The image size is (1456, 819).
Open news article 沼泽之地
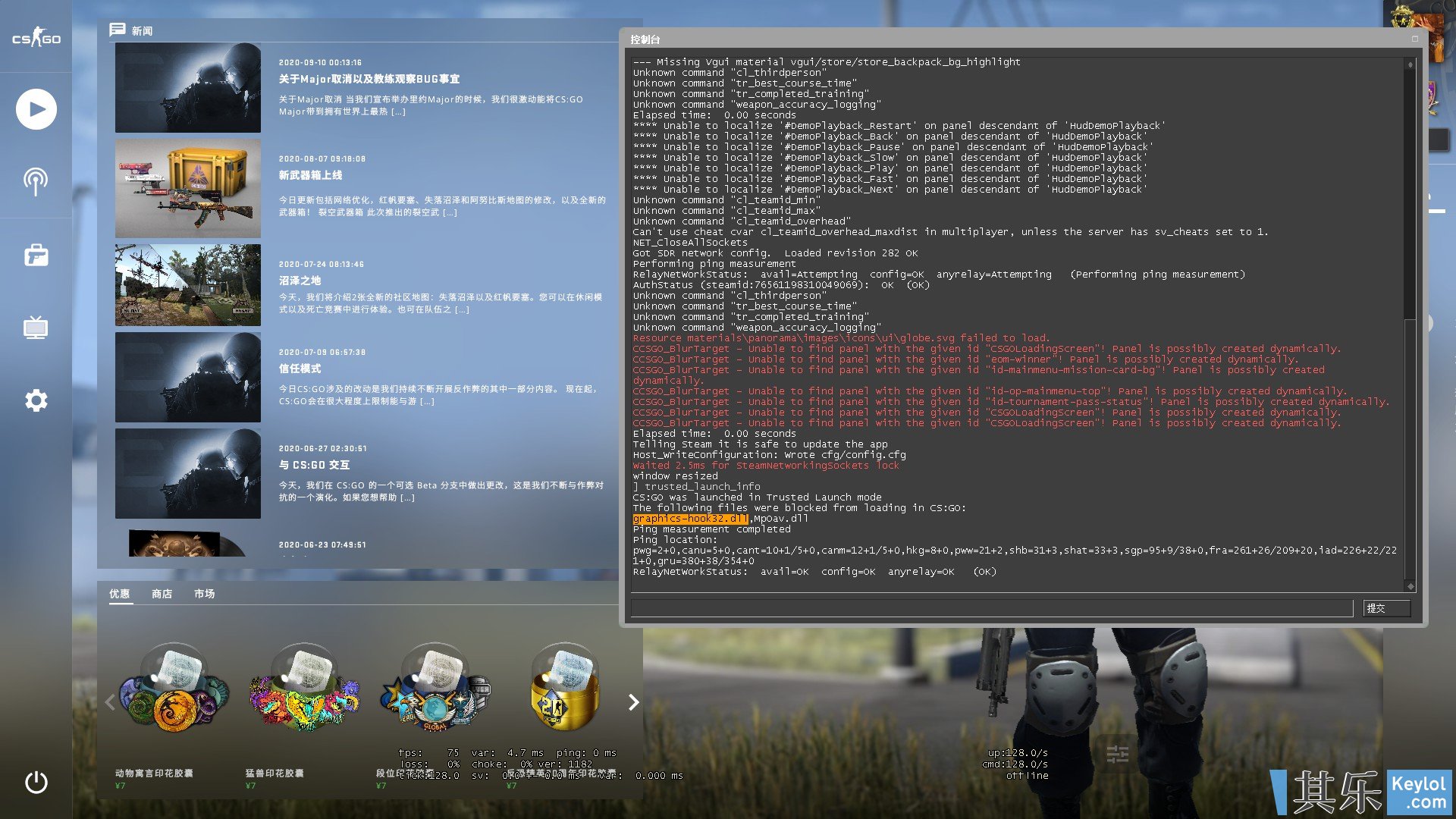pos(300,281)
